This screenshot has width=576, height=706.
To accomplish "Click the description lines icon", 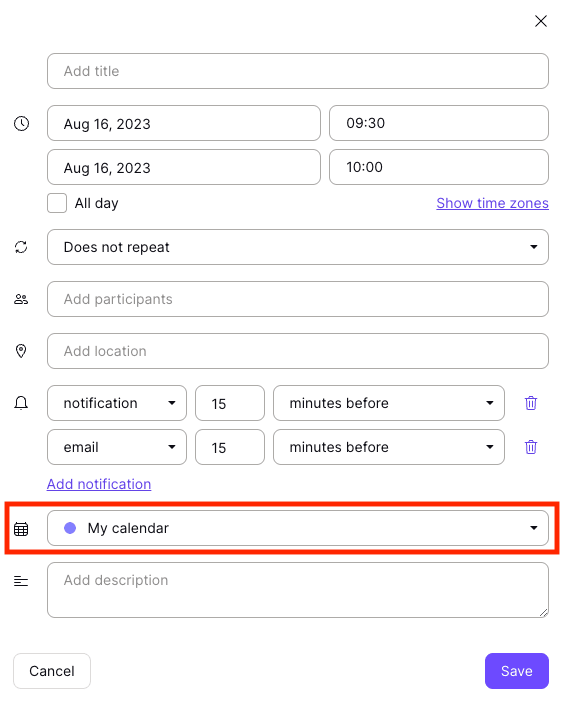I will 21,581.
